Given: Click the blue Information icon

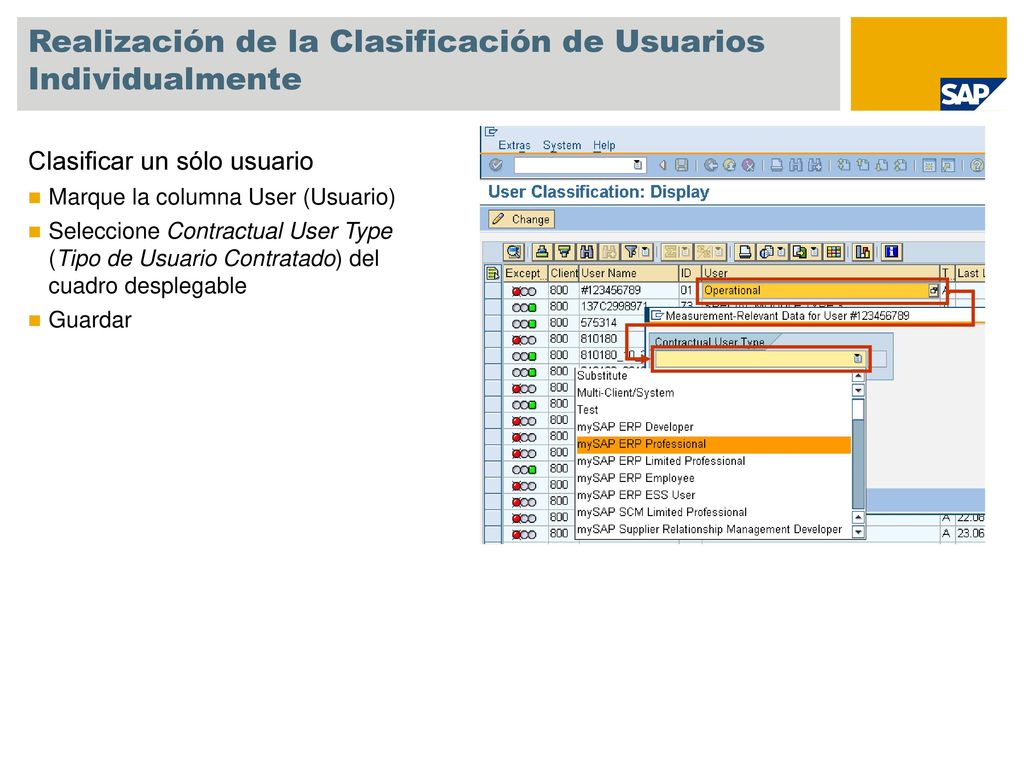Looking at the screenshot, I should click(x=891, y=251).
